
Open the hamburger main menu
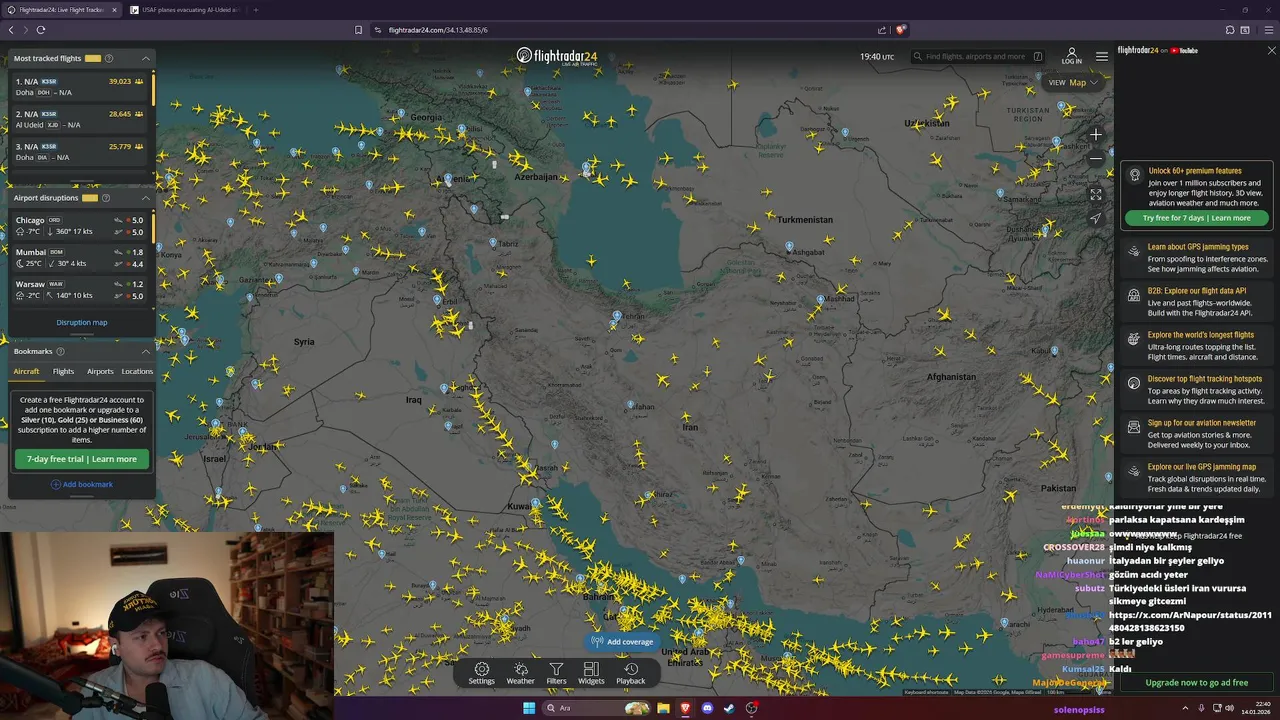(1101, 56)
